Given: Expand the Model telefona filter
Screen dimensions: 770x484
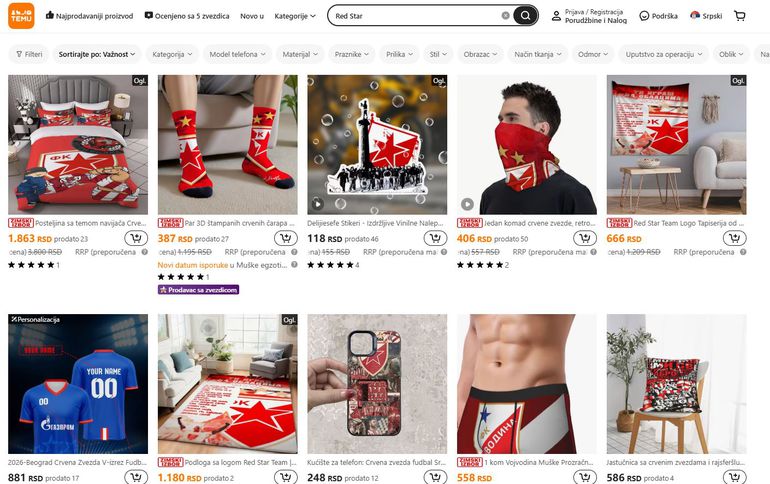Looking at the screenshot, I should pos(237,54).
